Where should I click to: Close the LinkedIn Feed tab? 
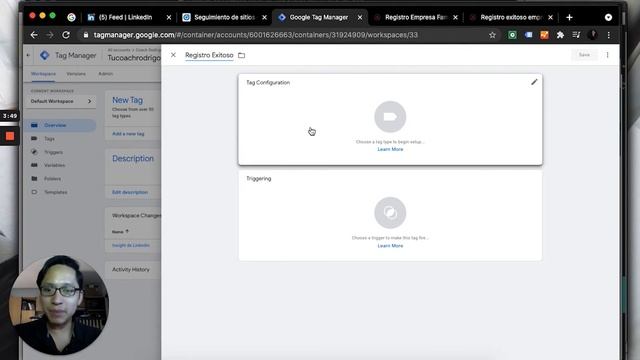[169, 17]
